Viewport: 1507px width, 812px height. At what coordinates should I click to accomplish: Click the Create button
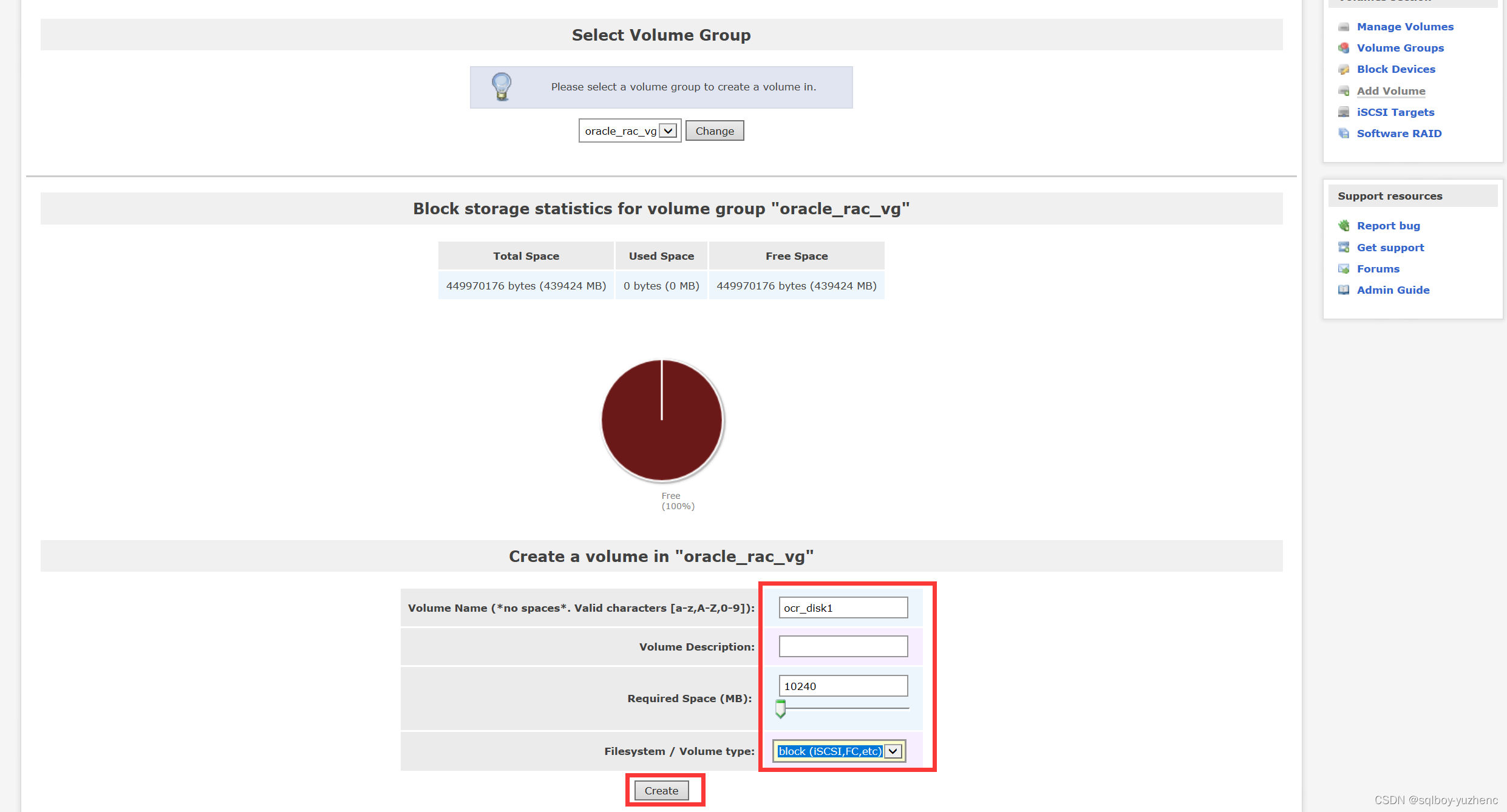click(661, 791)
